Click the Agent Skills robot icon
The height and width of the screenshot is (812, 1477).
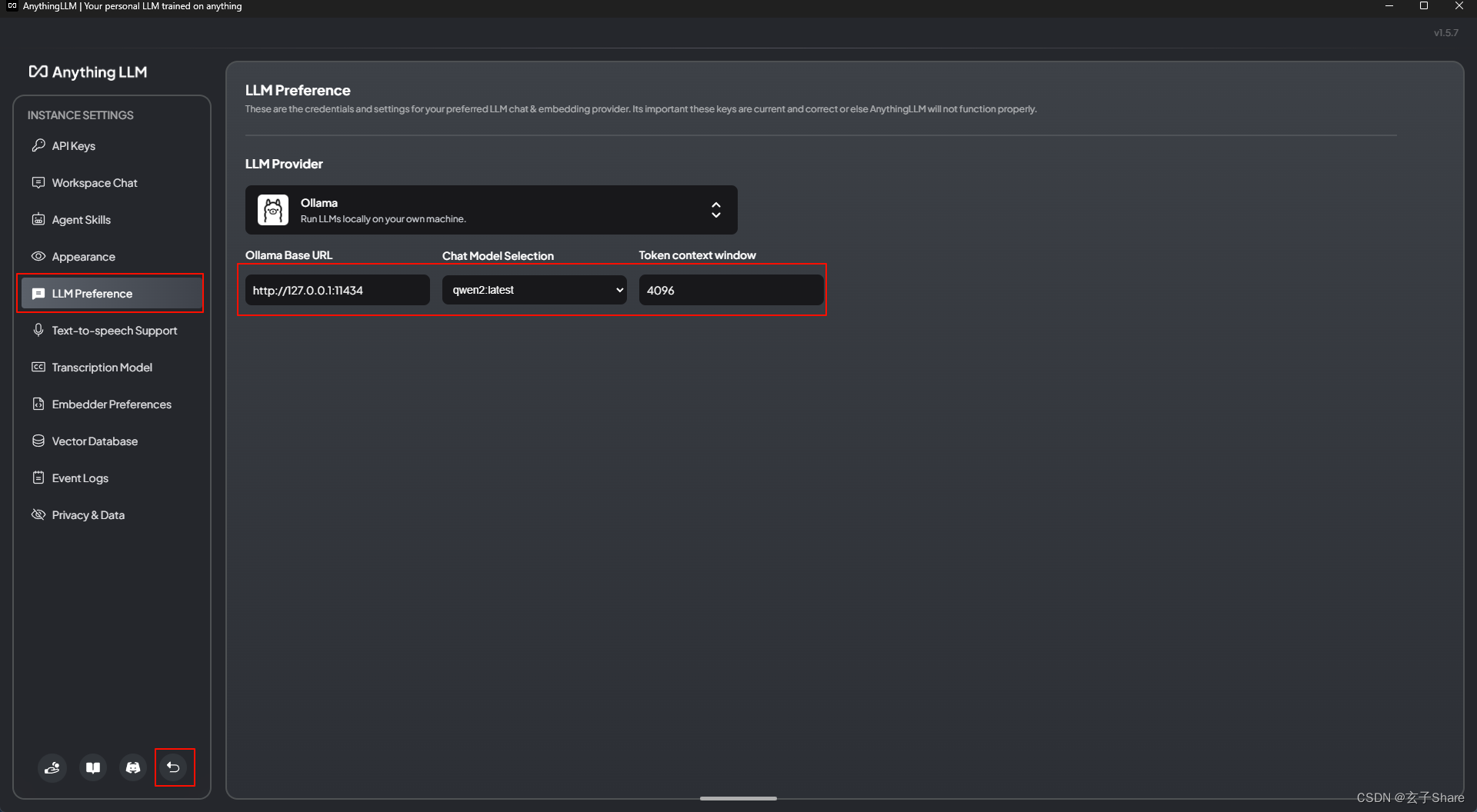point(38,219)
